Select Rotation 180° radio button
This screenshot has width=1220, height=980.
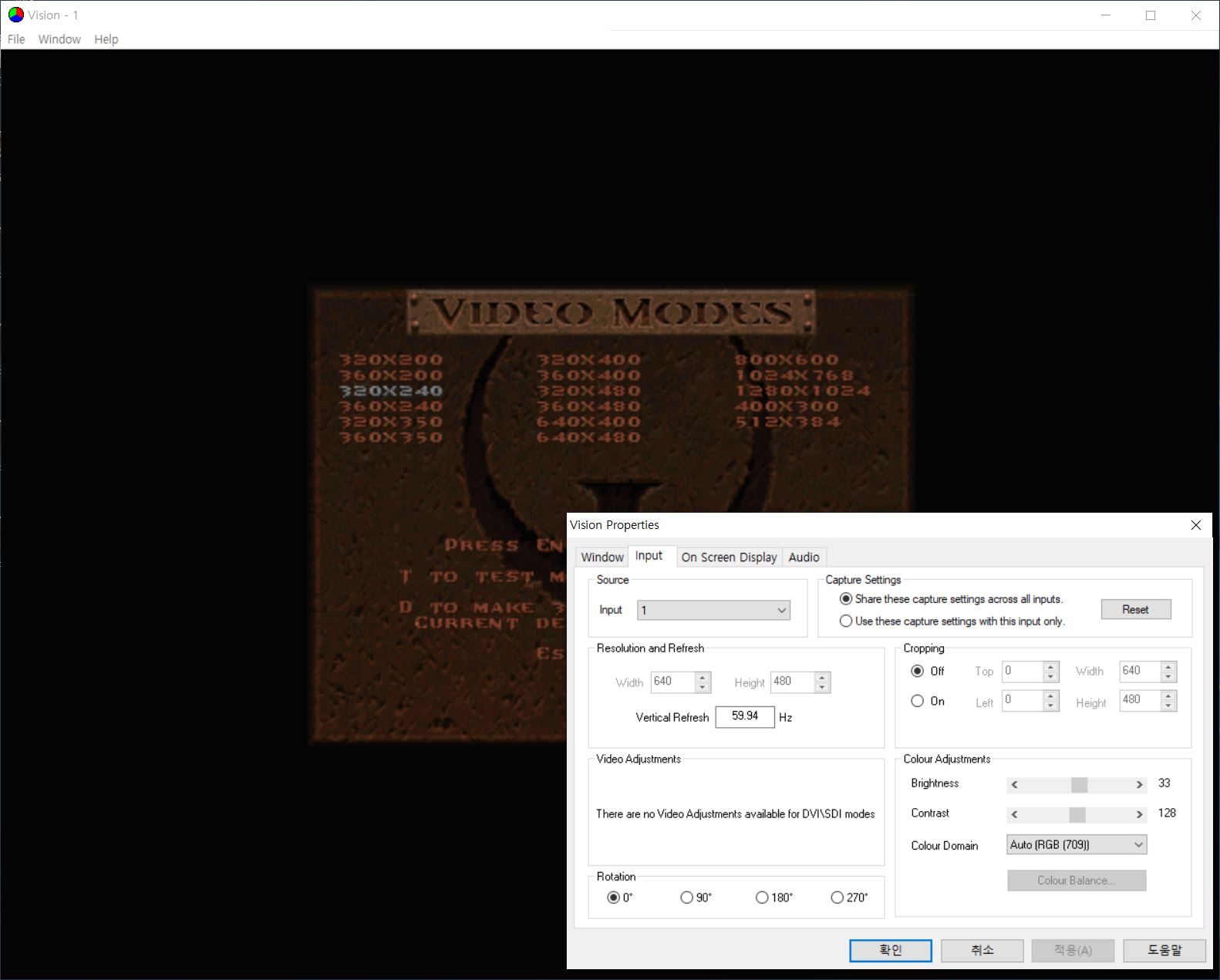pos(762,897)
